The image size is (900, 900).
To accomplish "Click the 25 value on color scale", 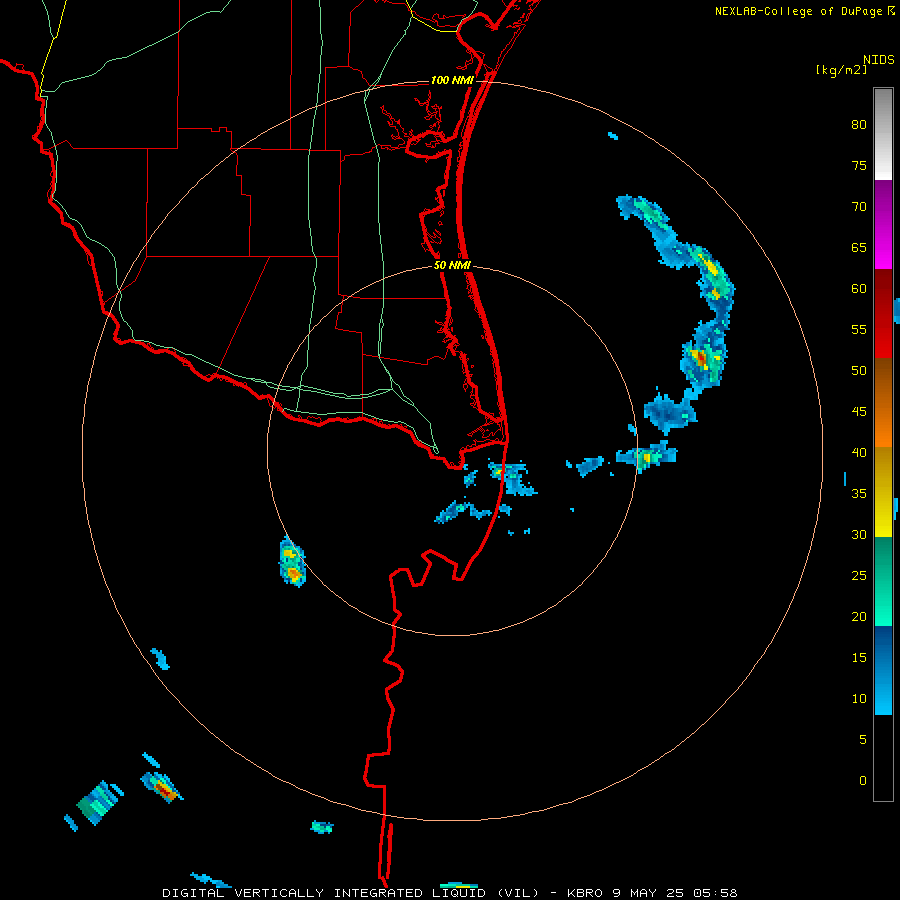I will click(859, 575).
